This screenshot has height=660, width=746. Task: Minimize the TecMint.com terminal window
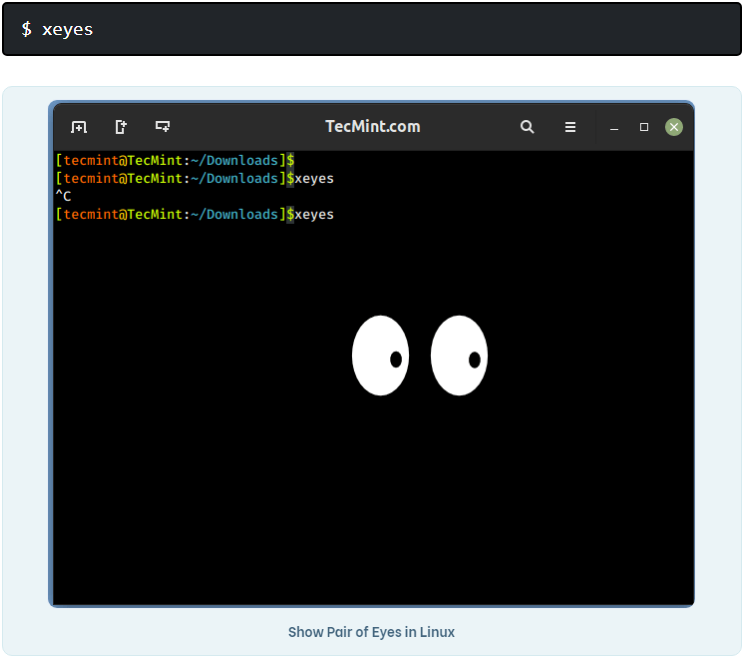coord(614,128)
